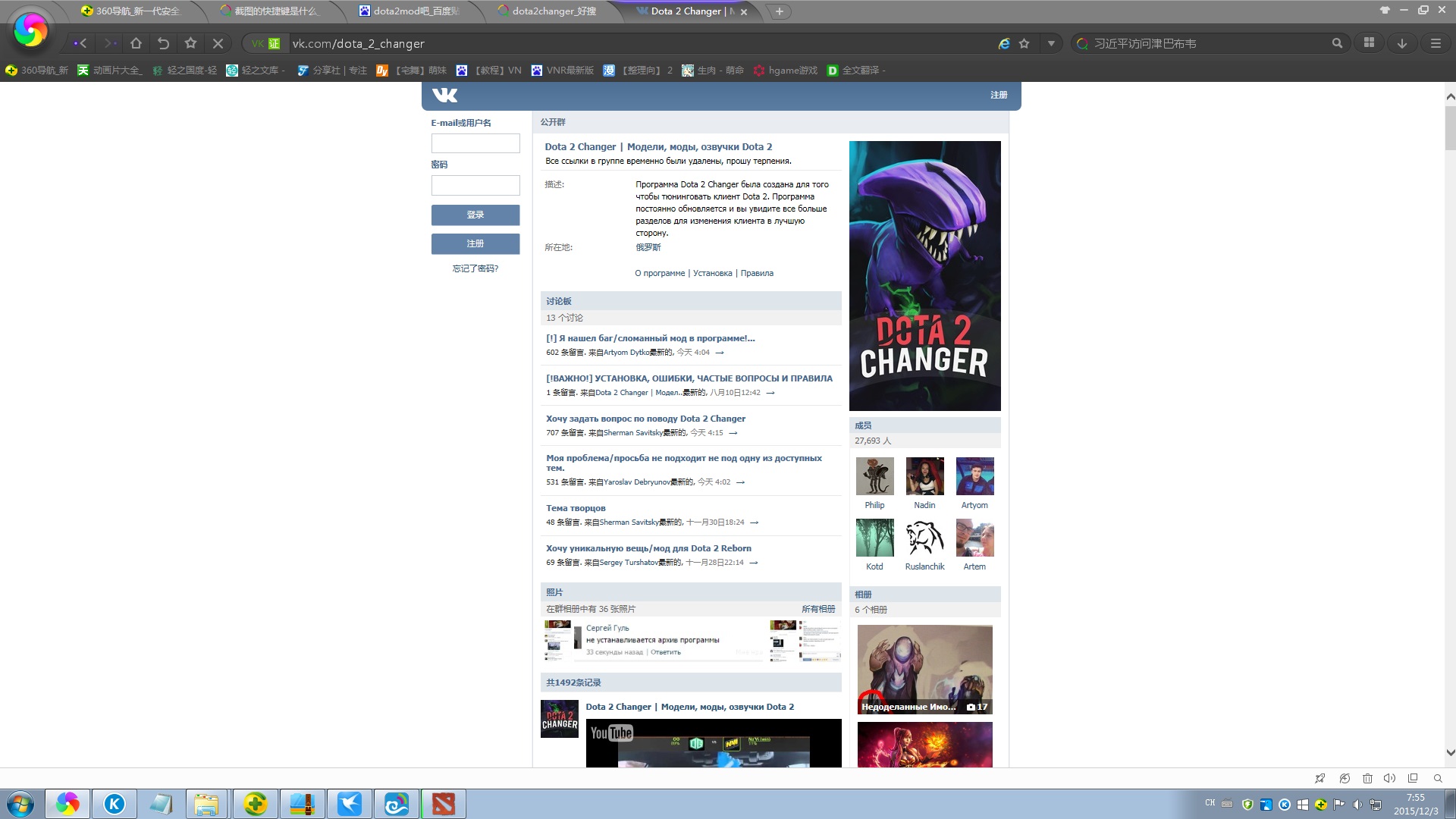Click the password input field
Image resolution: width=1456 pixels, height=819 pixels.
point(475,185)
